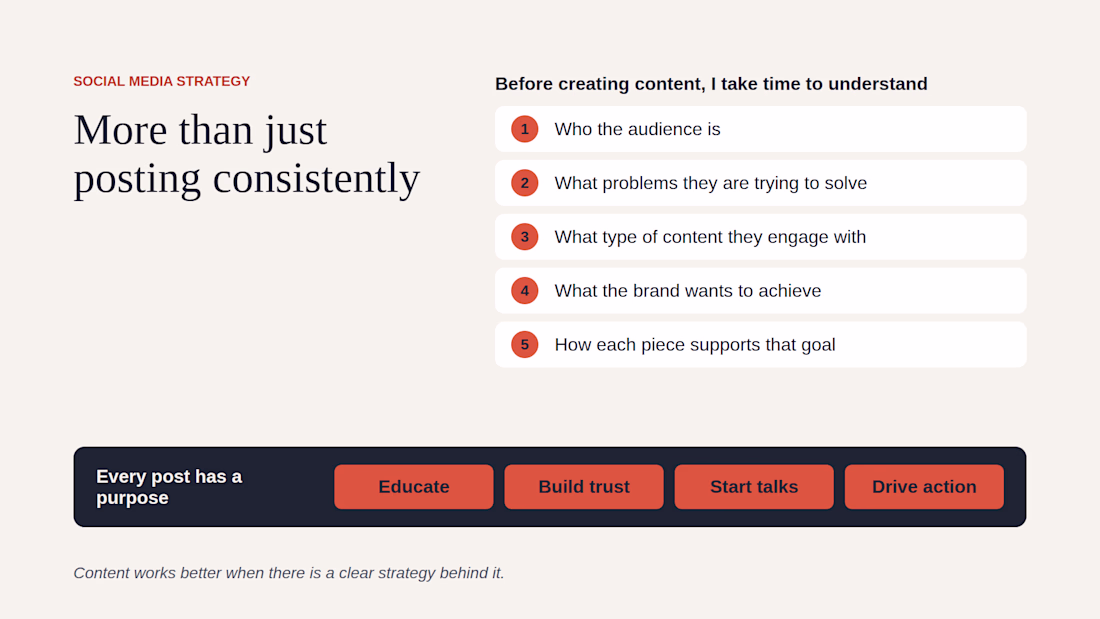Image resolution: width=1100 pixels, height=619 pixels.
Task: Click the red number 5 circle badge
Action: [x=524, y=345]
